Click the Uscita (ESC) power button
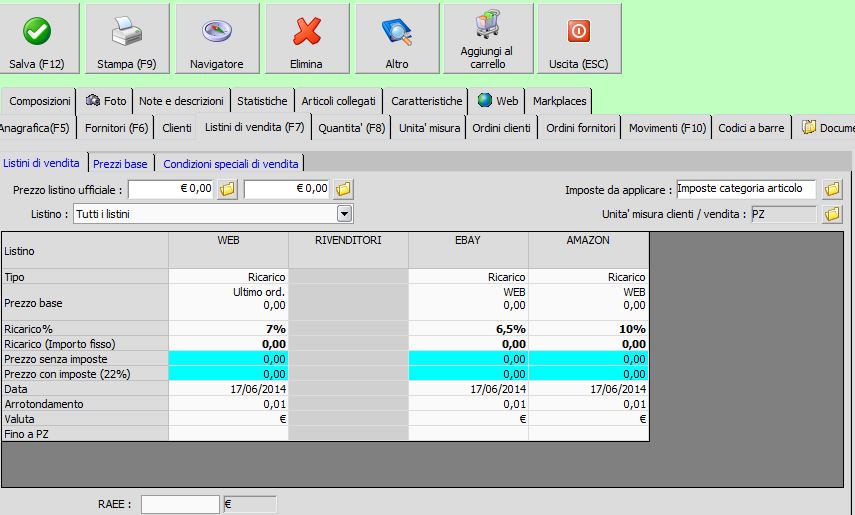Screen dimensions: 855x515 pos(579,38)
